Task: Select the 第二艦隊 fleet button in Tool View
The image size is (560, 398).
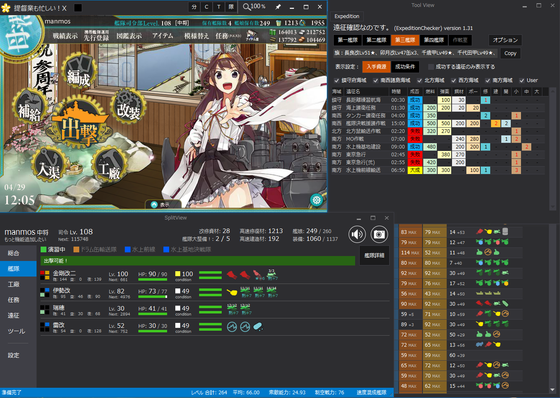Action: coord(376,40)
